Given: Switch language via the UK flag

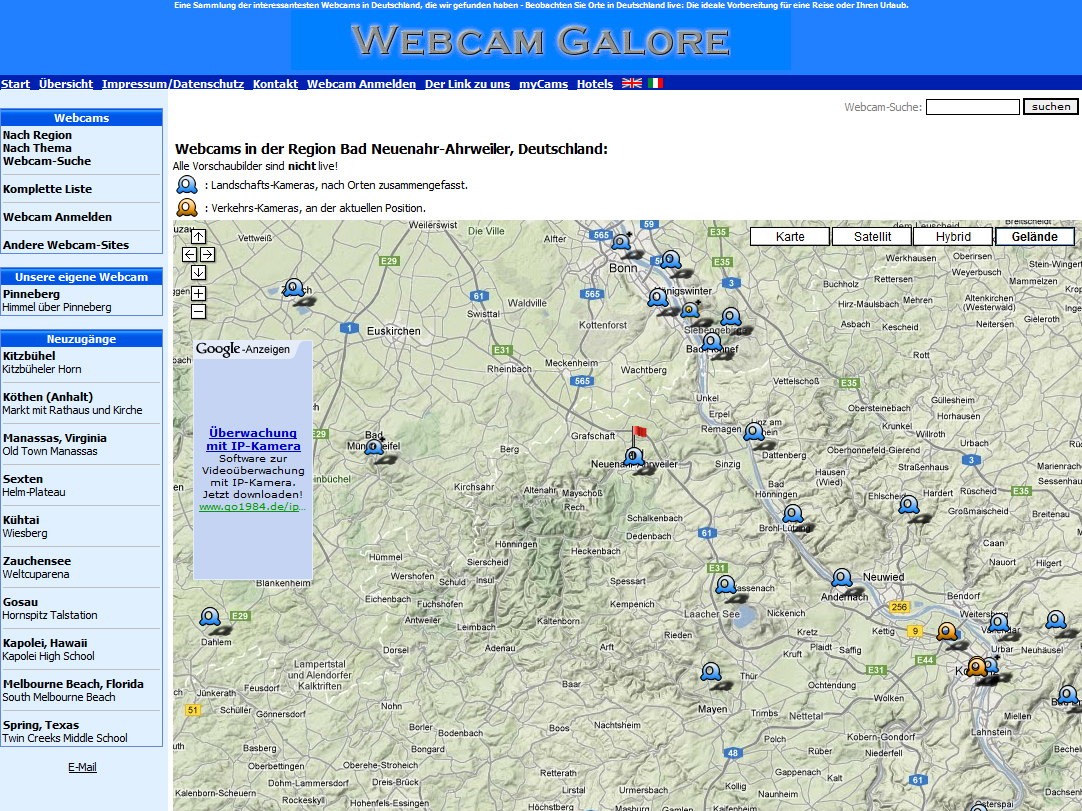Looking at the screenshot, I should (x=632, y=83).
